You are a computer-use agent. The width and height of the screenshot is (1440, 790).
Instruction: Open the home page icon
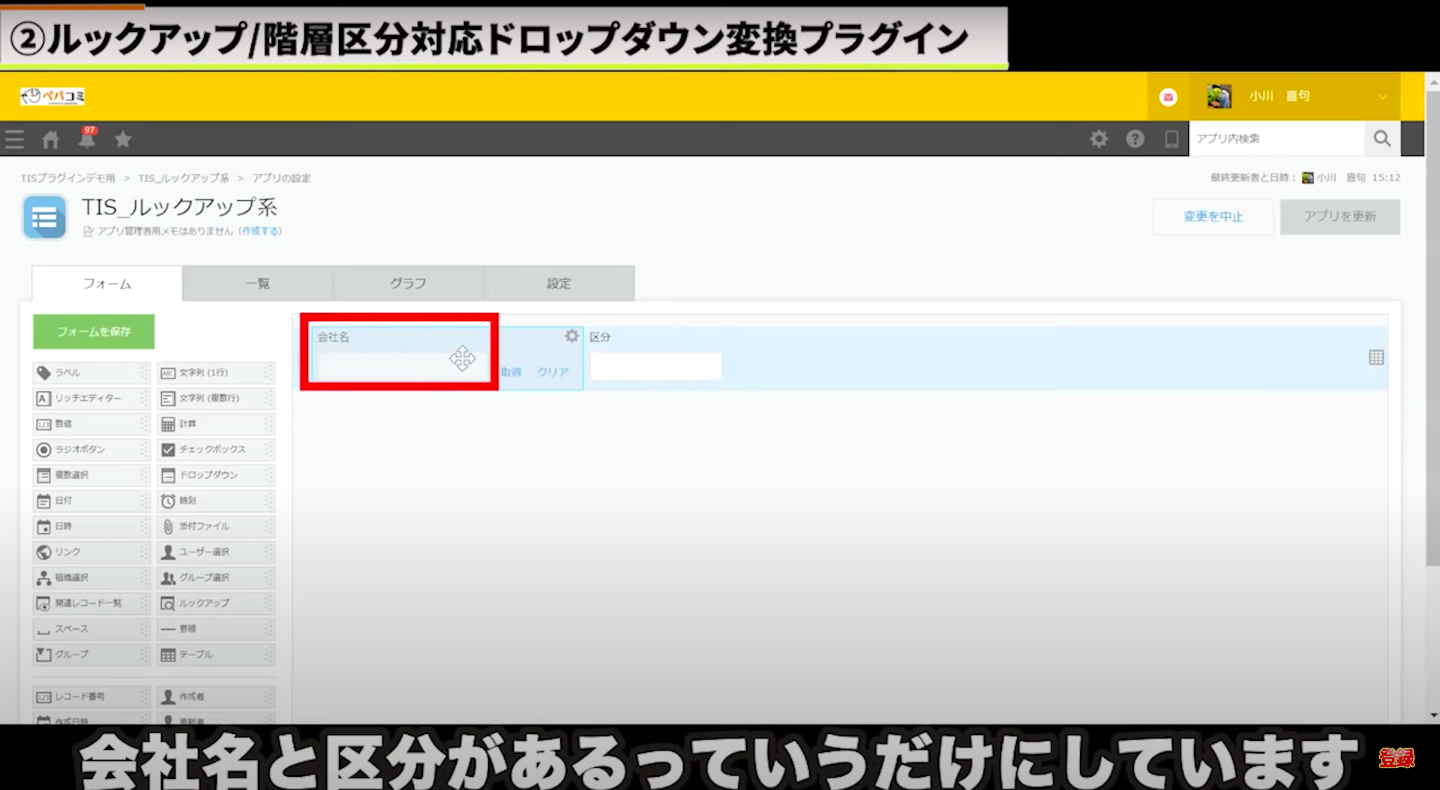(x=51, y=140)
